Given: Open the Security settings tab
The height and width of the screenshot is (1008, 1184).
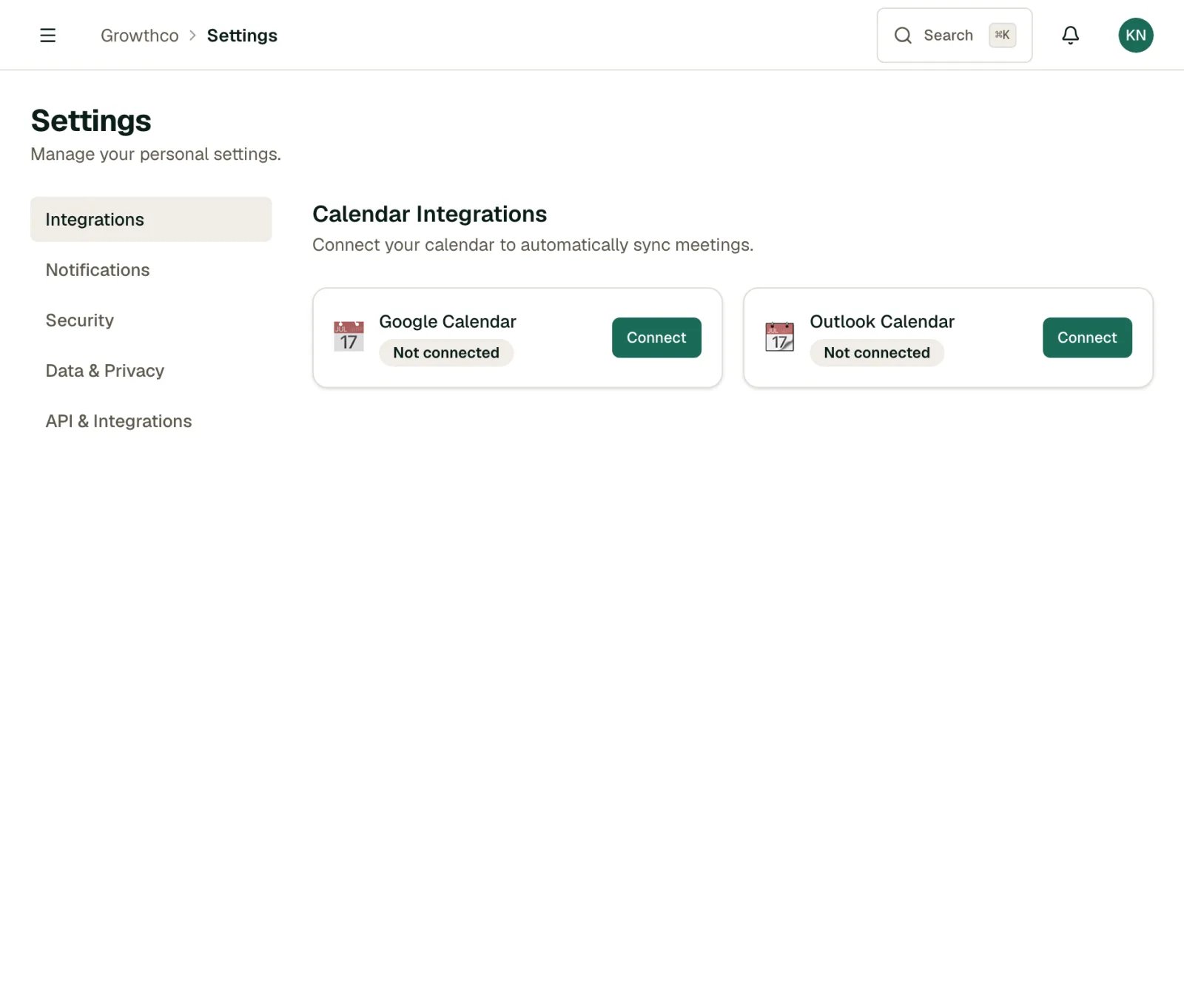Looking at the screenshot, I should [x=151, y=320].
